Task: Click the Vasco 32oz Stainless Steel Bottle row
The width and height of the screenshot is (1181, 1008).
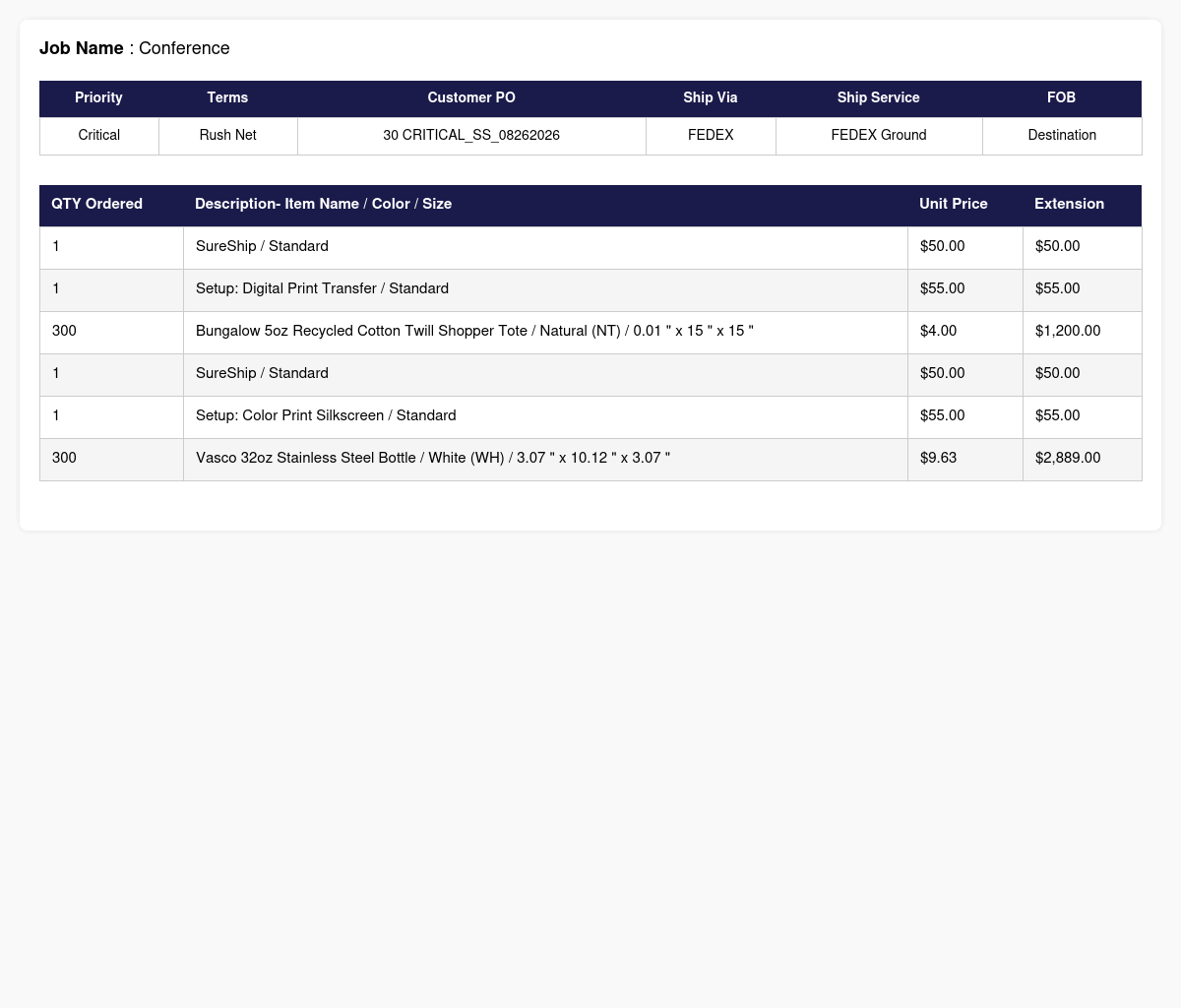Action: [x=590, y=459]
